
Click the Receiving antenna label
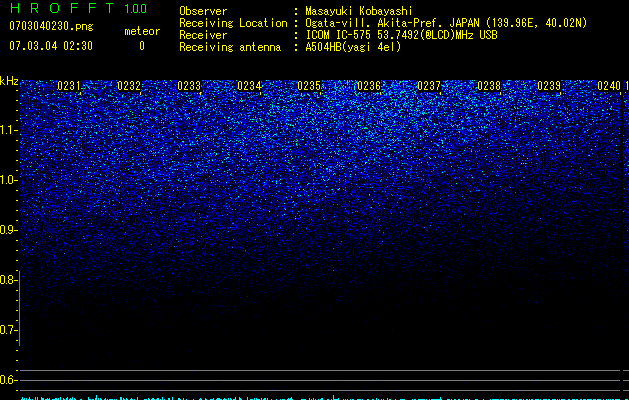point(230,47)
